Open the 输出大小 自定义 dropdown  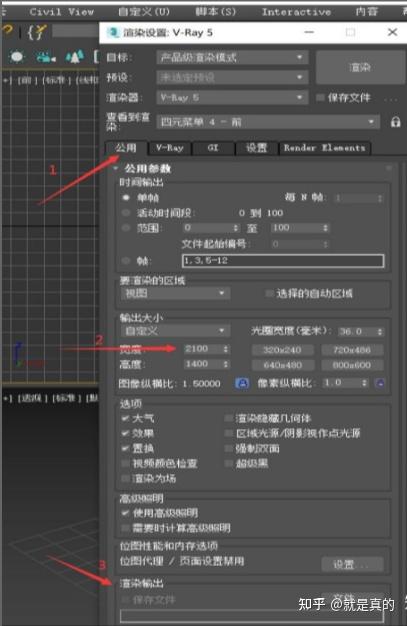[x=175, y=331]
